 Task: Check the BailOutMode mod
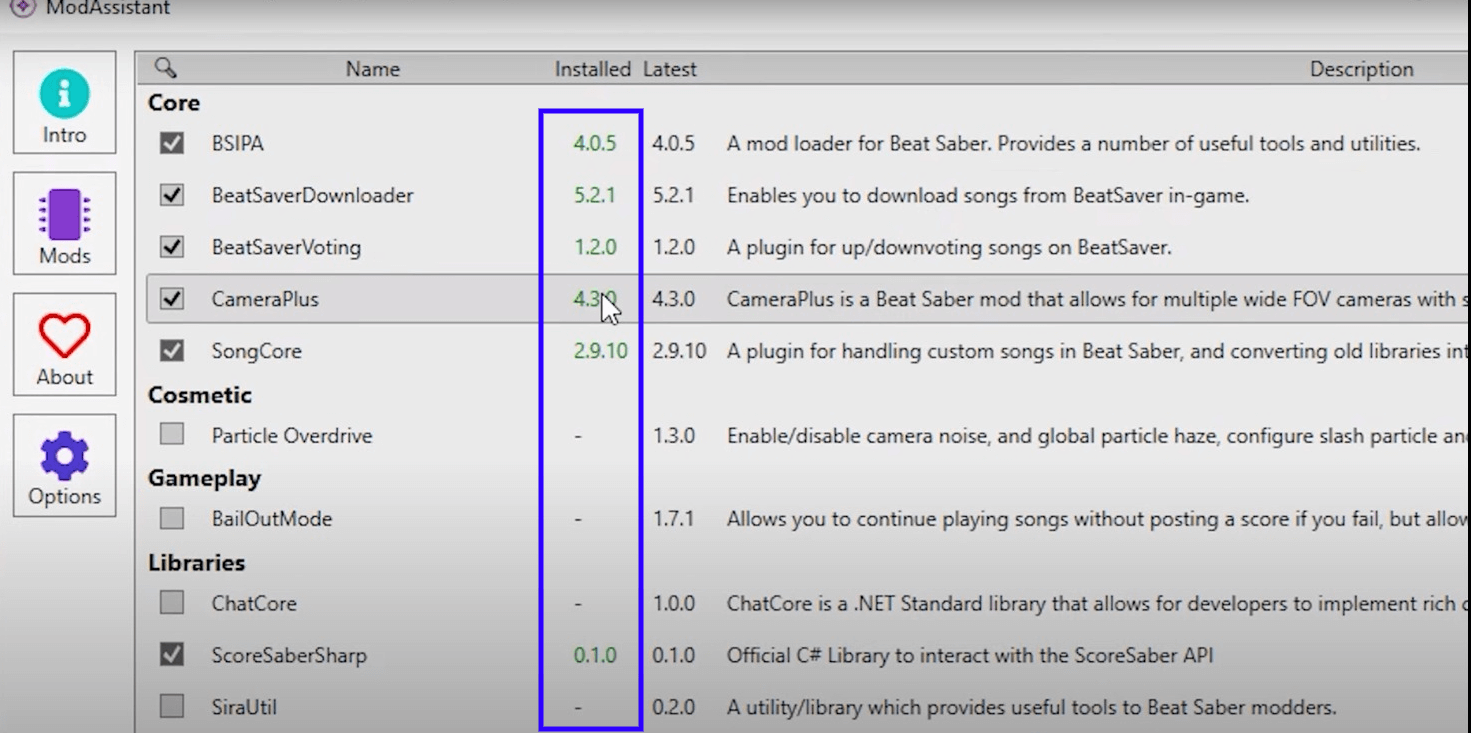coord(172,519)
